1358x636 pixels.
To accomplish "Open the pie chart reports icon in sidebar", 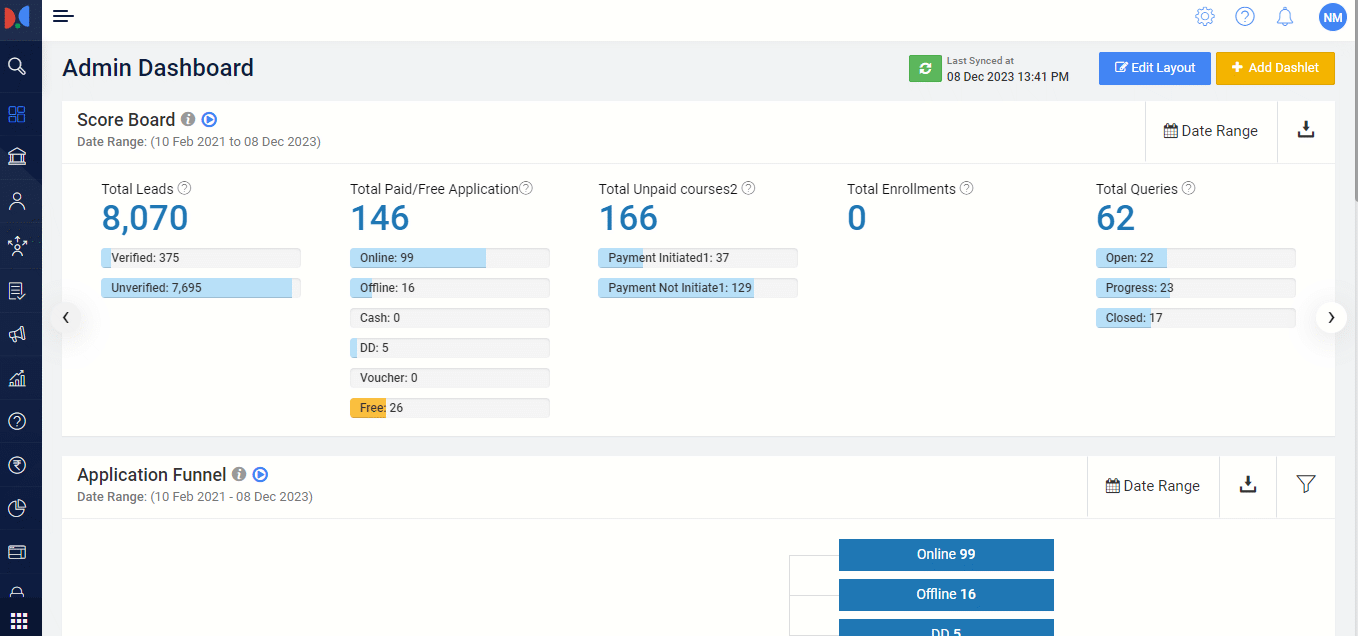I will click(17, 508).
